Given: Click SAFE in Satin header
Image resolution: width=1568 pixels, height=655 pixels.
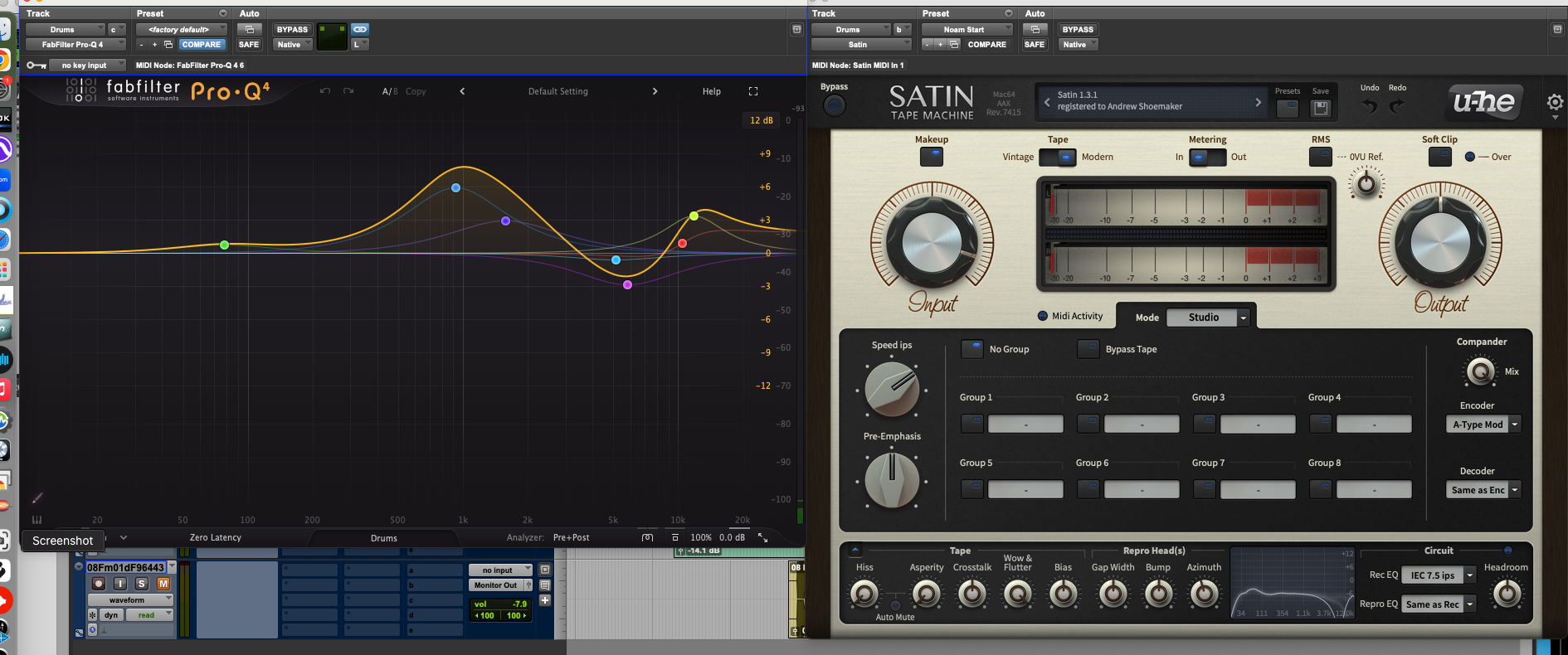Looking at the screenshot, I should (x=1035, y=45).
